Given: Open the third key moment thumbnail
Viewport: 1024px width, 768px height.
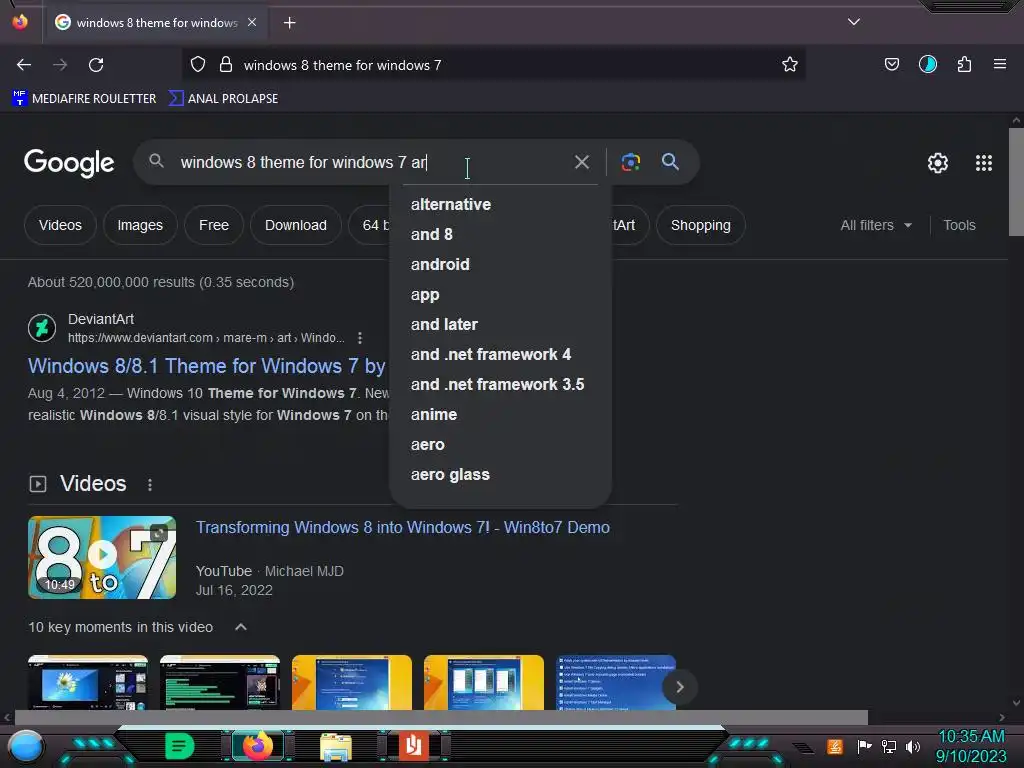Looking at the screenshot, I should point(352,682).
